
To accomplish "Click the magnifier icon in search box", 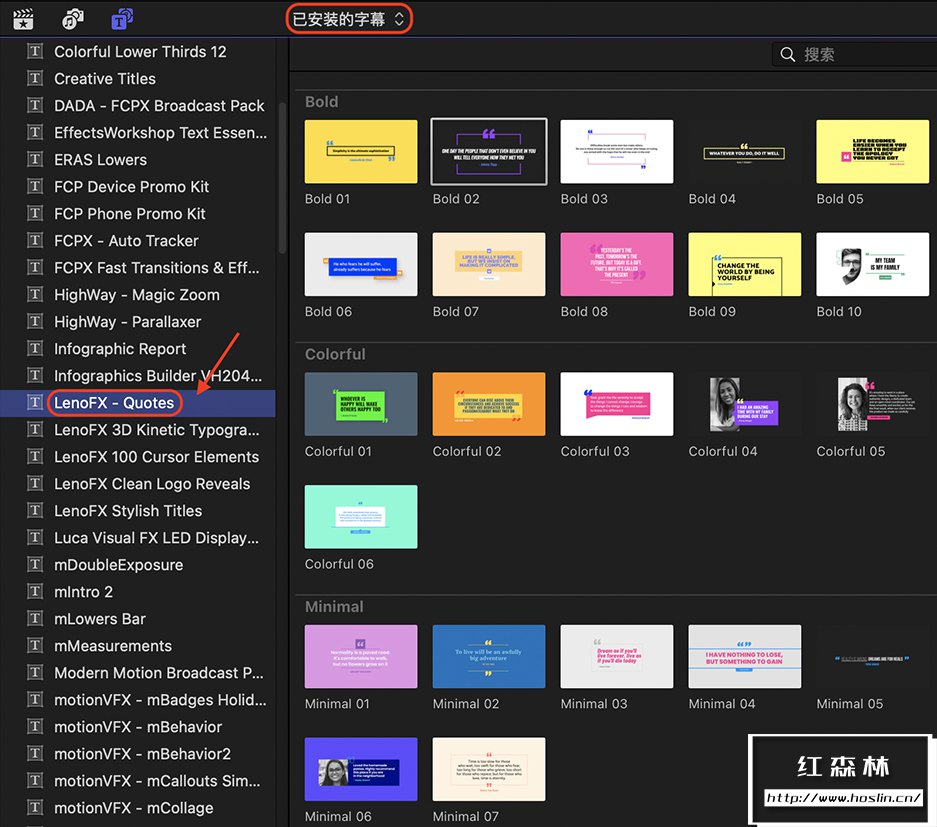I will pyautogui.click(x=788, y=54).
